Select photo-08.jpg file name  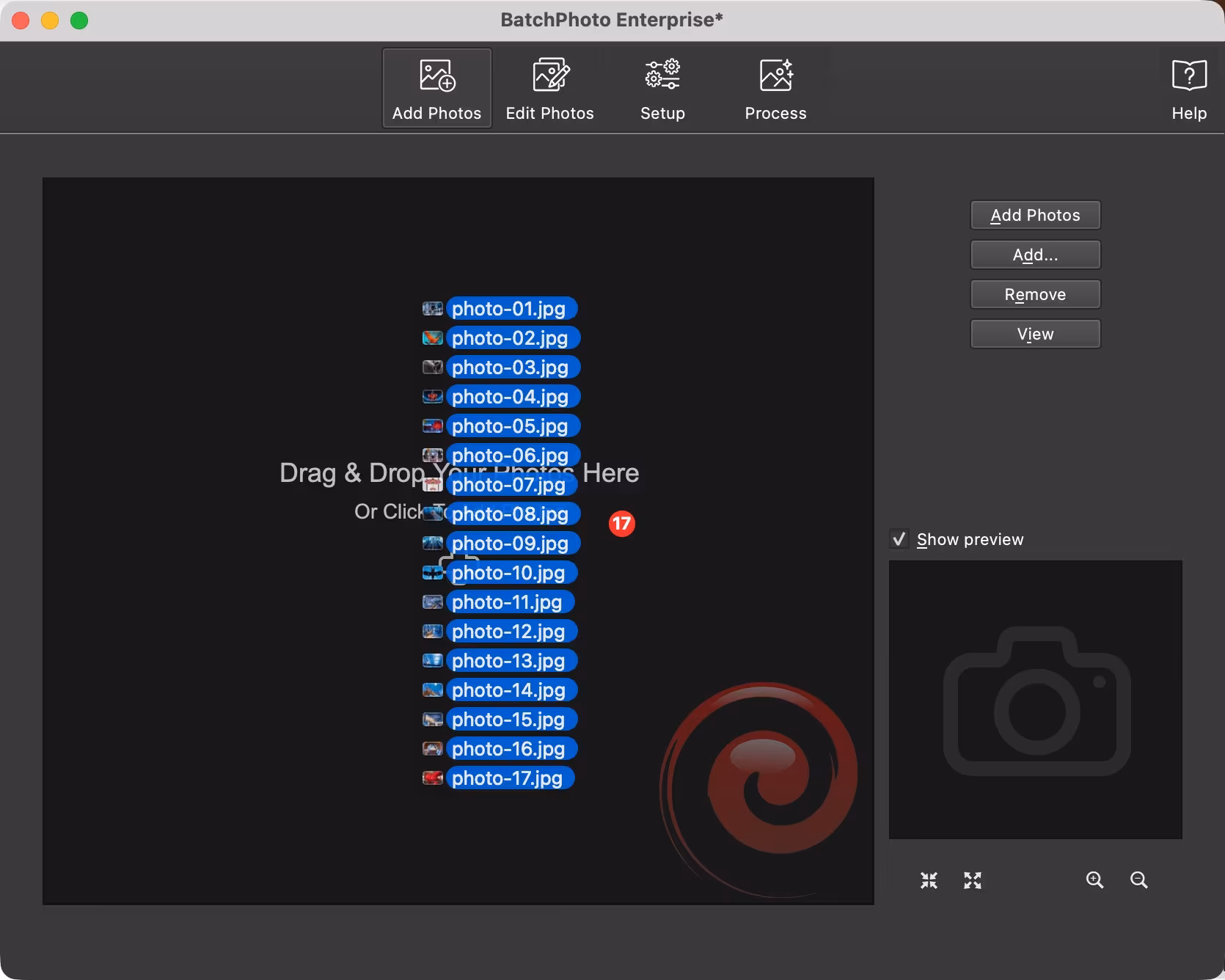pos(513,514)
